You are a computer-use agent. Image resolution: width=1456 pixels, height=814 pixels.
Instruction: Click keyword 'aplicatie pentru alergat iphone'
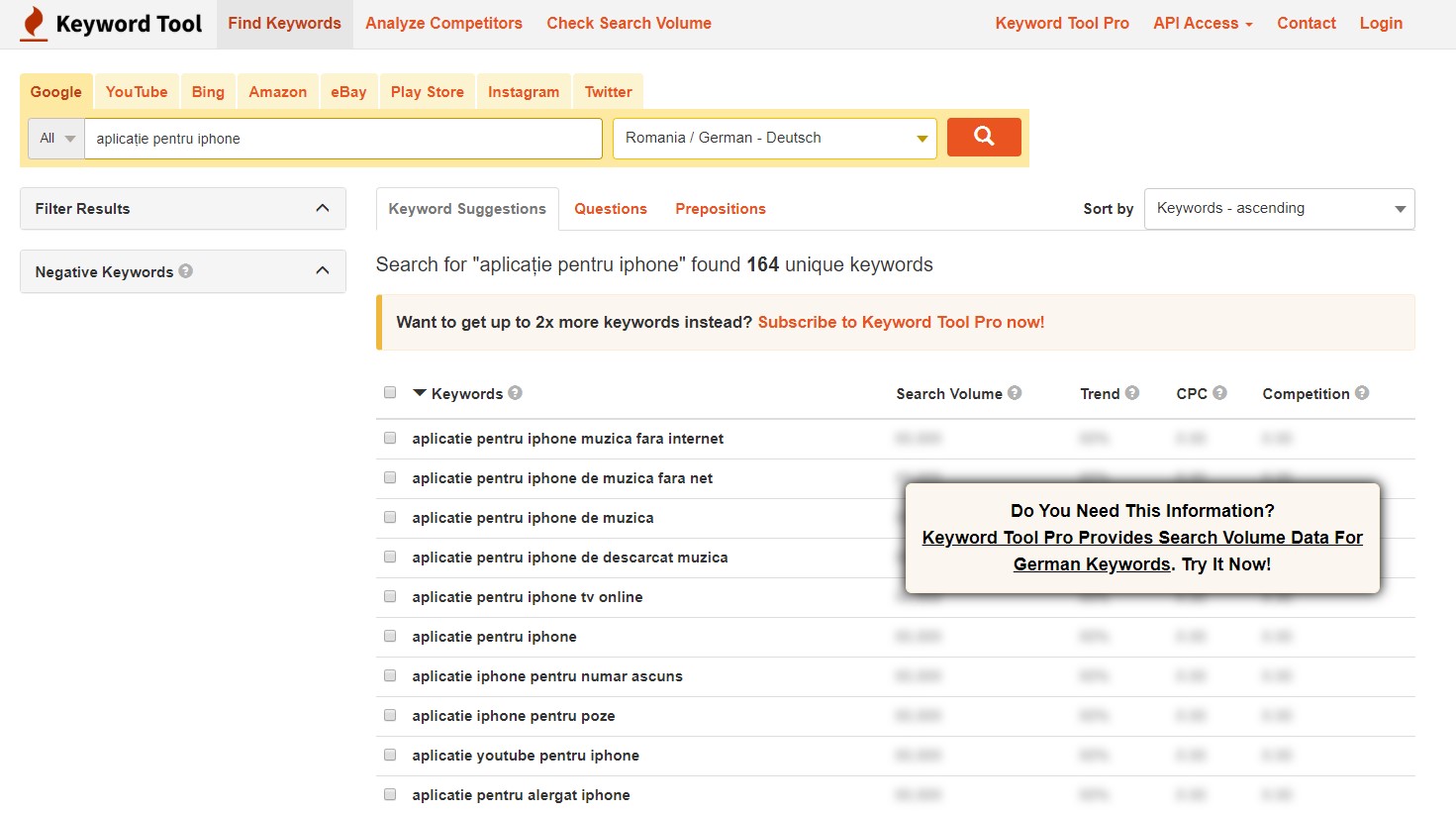point(521,795)
